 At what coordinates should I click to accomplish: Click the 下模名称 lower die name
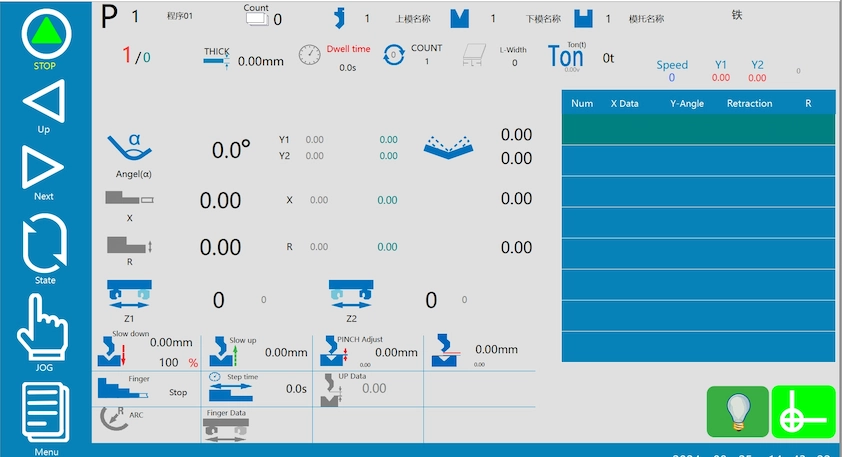pos(543,19)
